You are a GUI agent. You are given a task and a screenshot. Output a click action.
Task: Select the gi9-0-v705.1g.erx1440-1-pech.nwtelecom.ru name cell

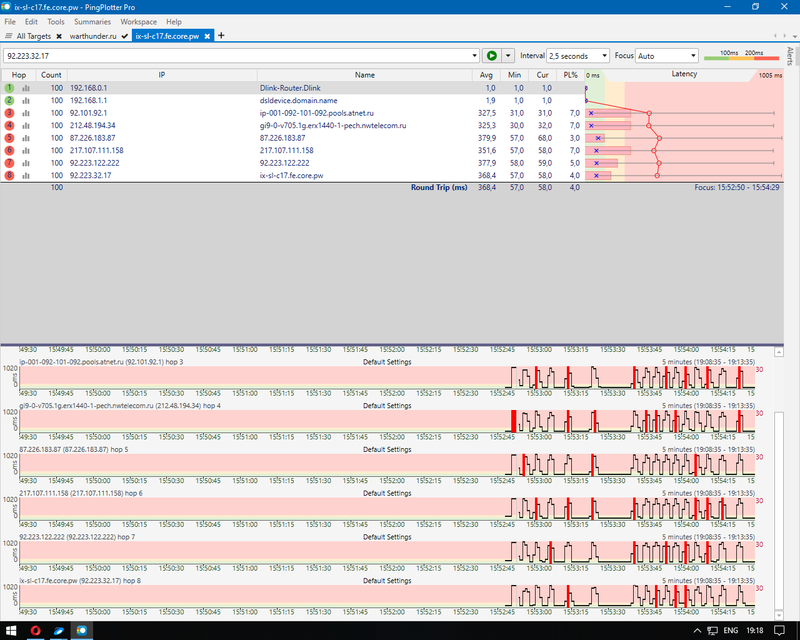[x=365, y=126]
